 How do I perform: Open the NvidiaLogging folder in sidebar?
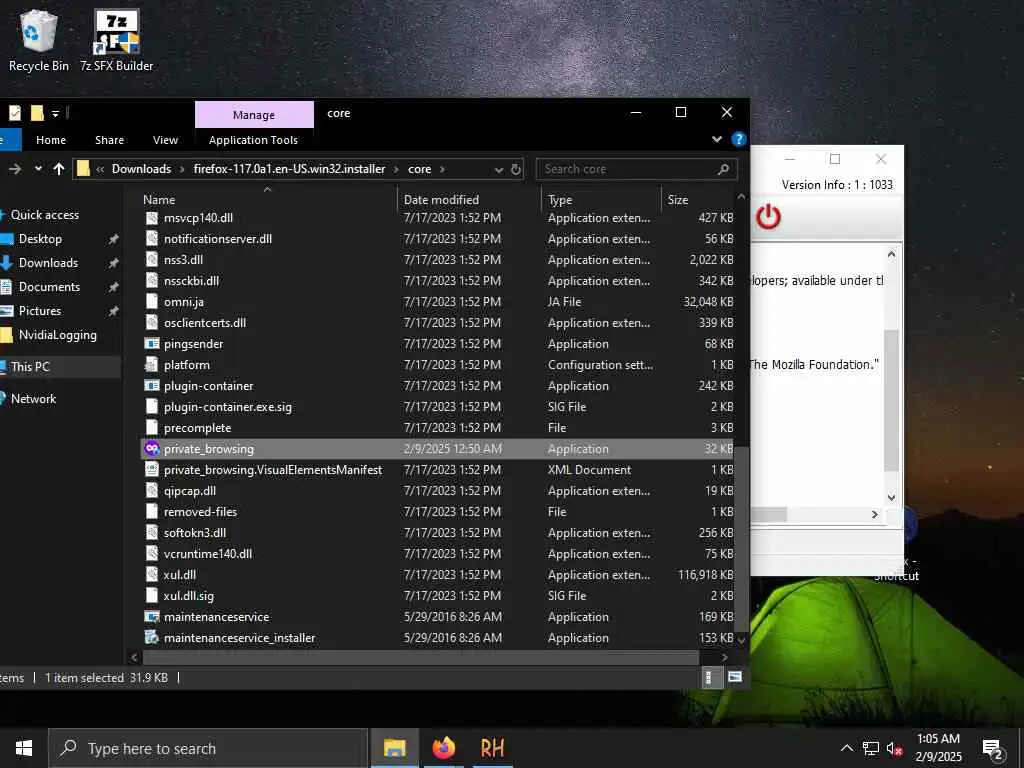point(57,335)
